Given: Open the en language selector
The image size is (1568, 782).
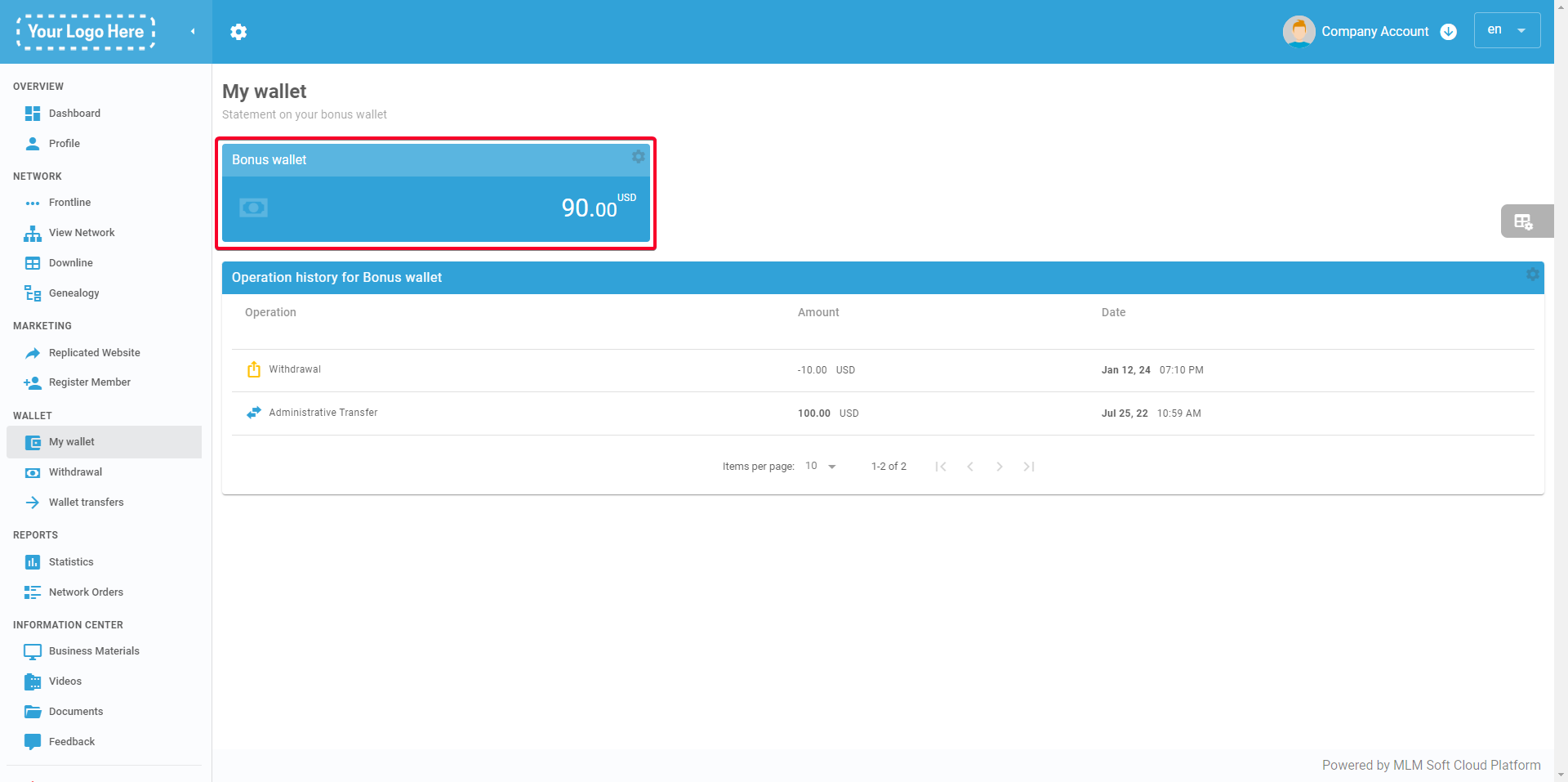Looking at the screenshot, I should pos(1506,30).
